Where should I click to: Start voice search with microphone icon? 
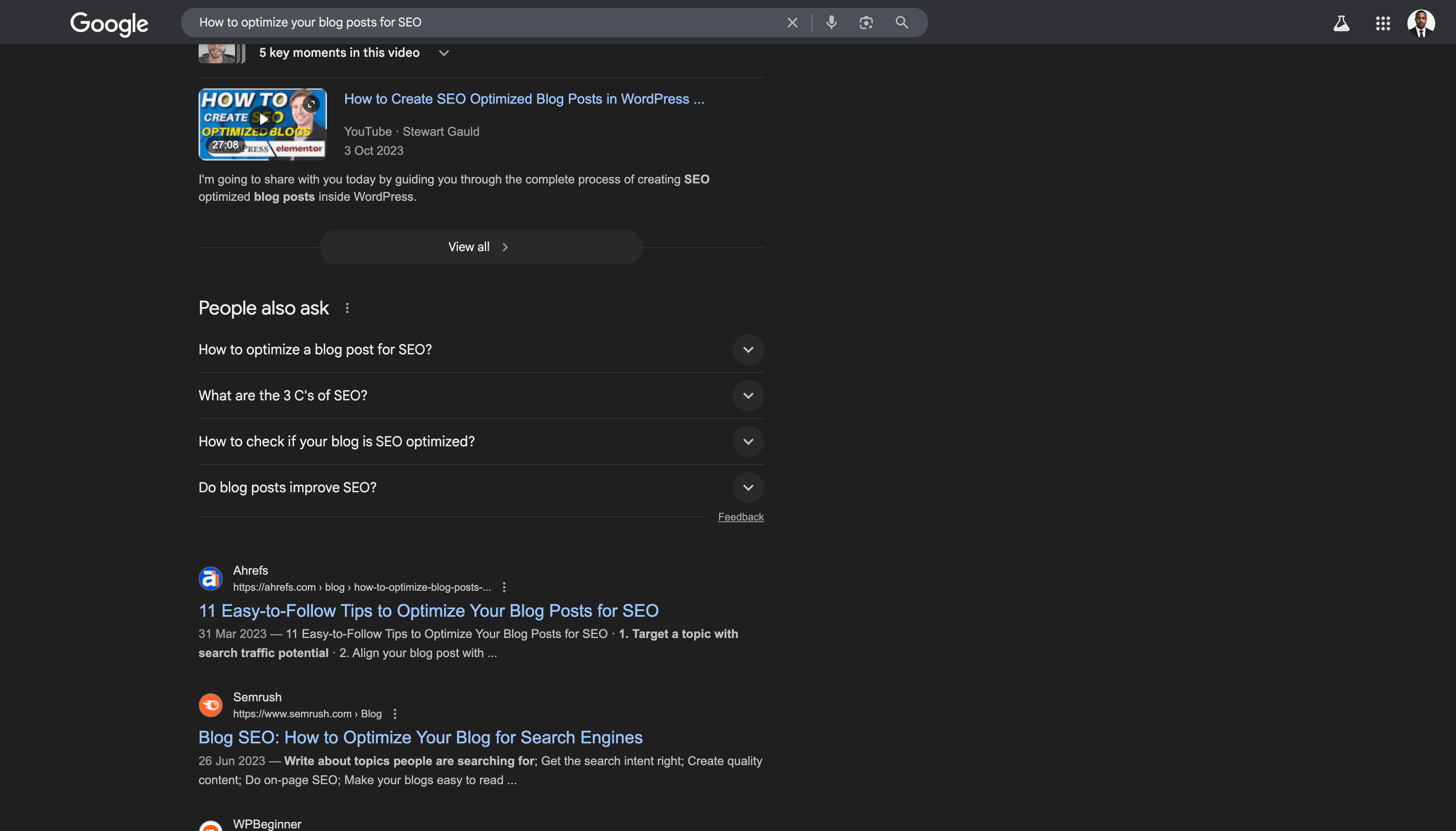click(x=831, y=23)
